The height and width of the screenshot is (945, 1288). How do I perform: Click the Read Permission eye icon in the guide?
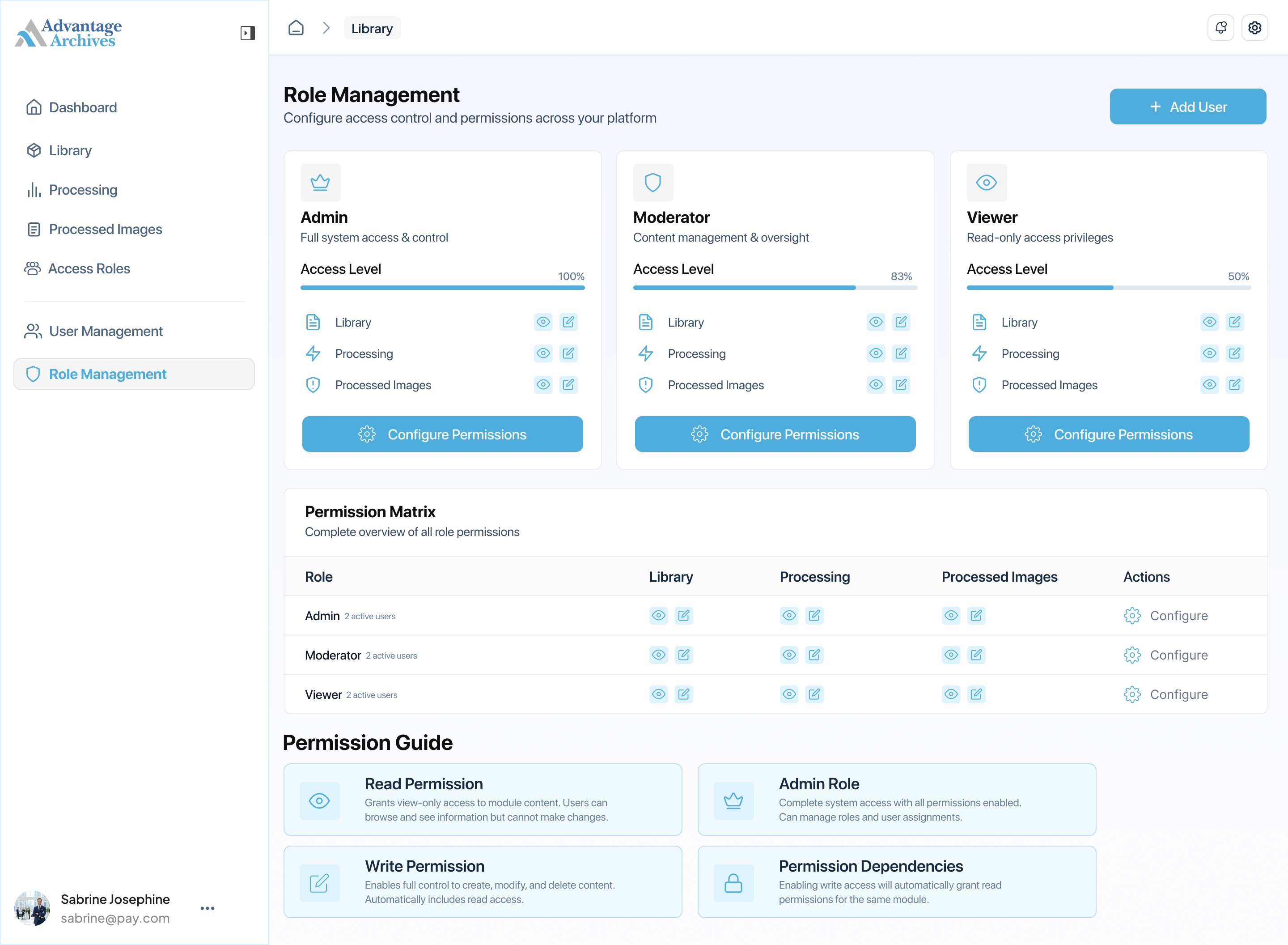(x=320, y=801)
